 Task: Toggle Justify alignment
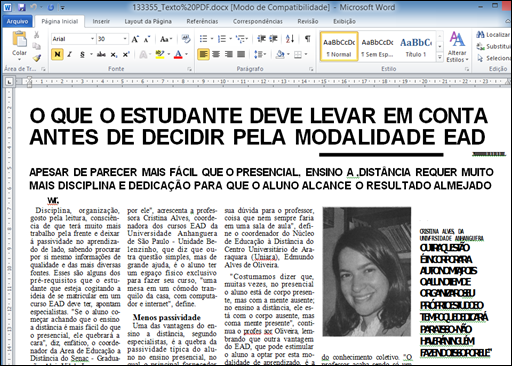241,54
